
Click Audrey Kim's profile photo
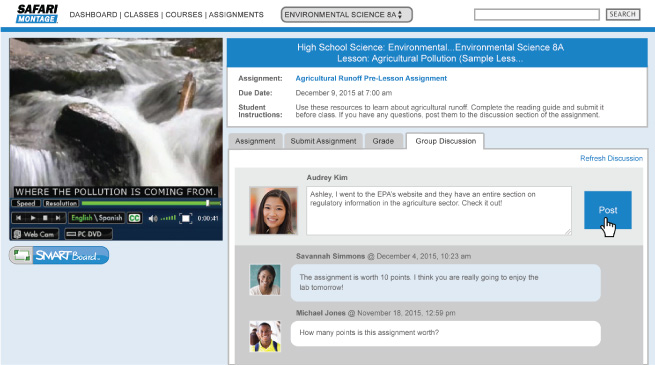pyautogui.click(x=274, y=210)
